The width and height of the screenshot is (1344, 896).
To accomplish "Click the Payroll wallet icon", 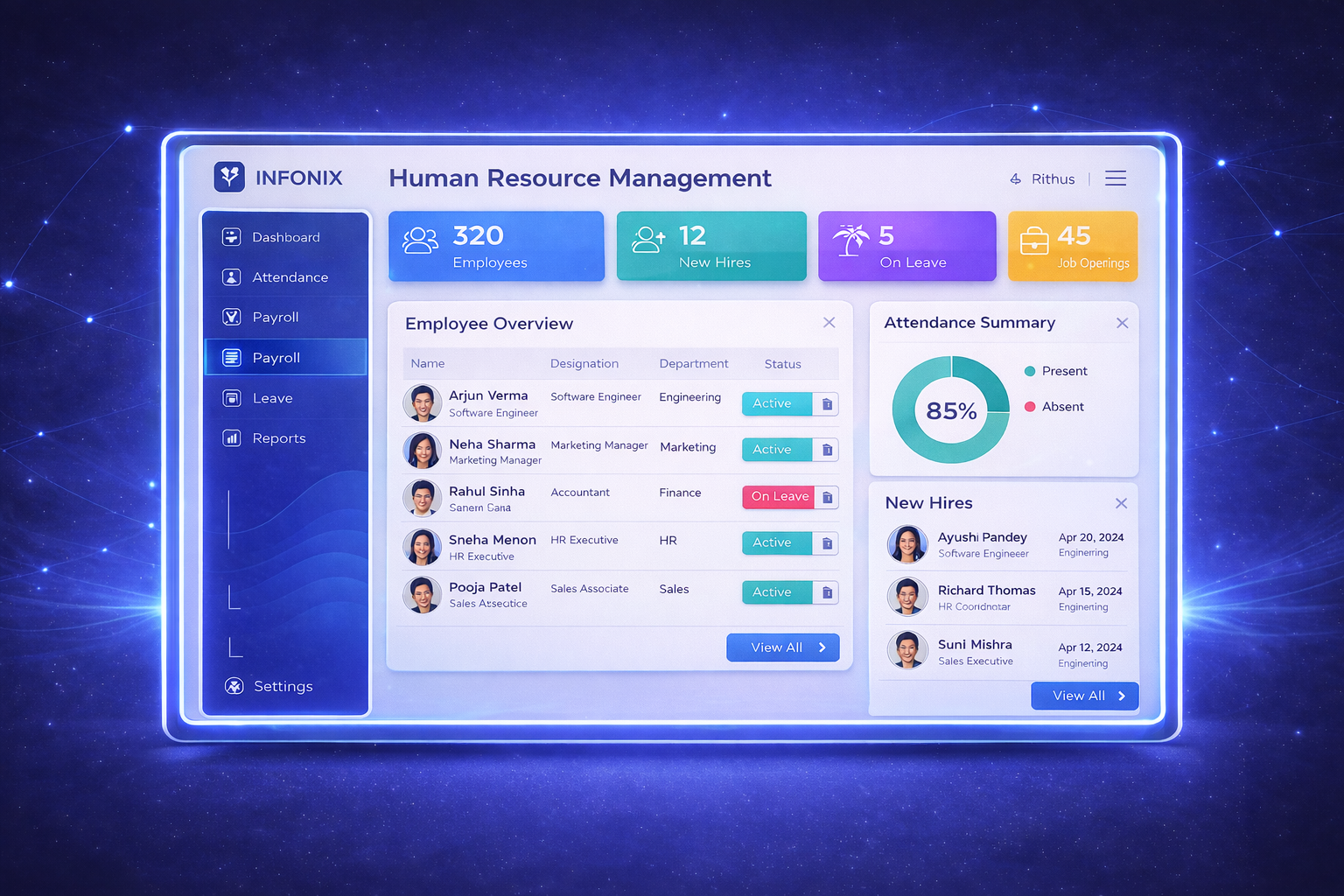I will click(230, 317).
